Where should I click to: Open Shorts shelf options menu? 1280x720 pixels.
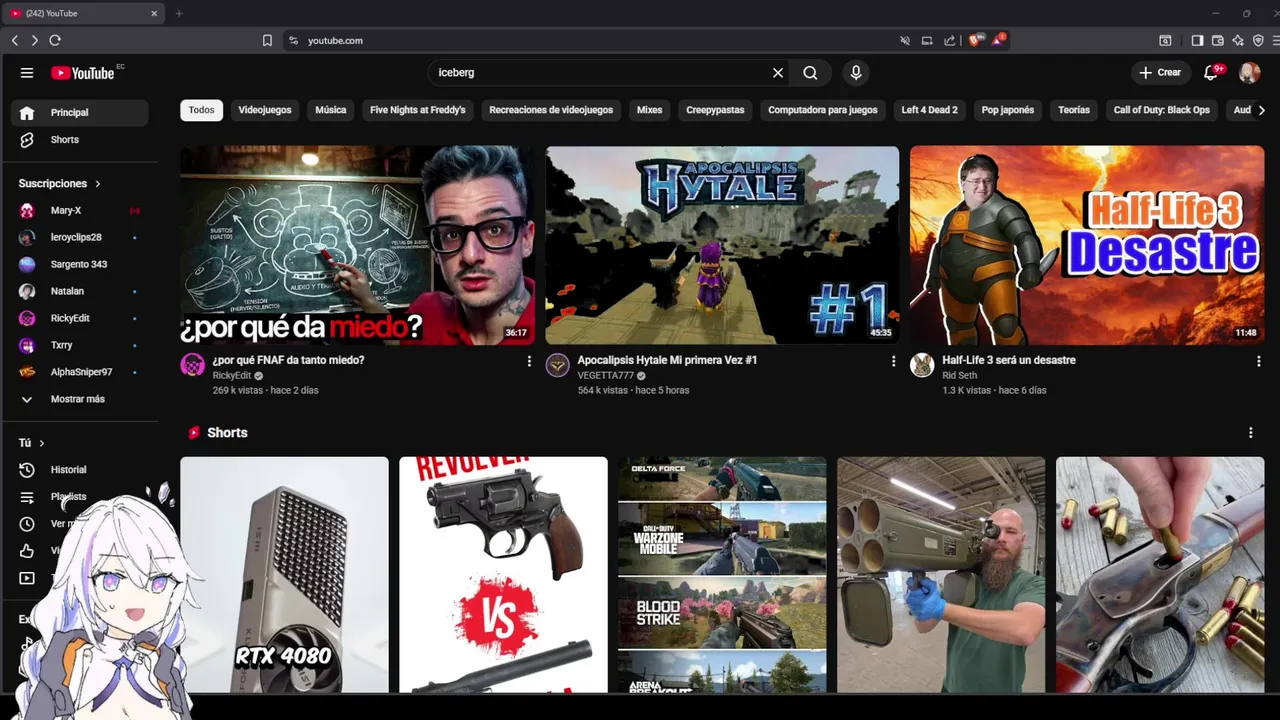coord(1250,433)
